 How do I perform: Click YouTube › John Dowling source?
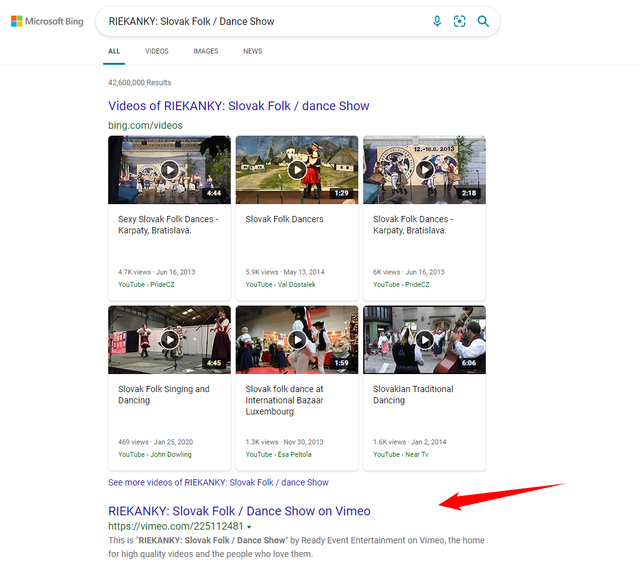point(155,454)
